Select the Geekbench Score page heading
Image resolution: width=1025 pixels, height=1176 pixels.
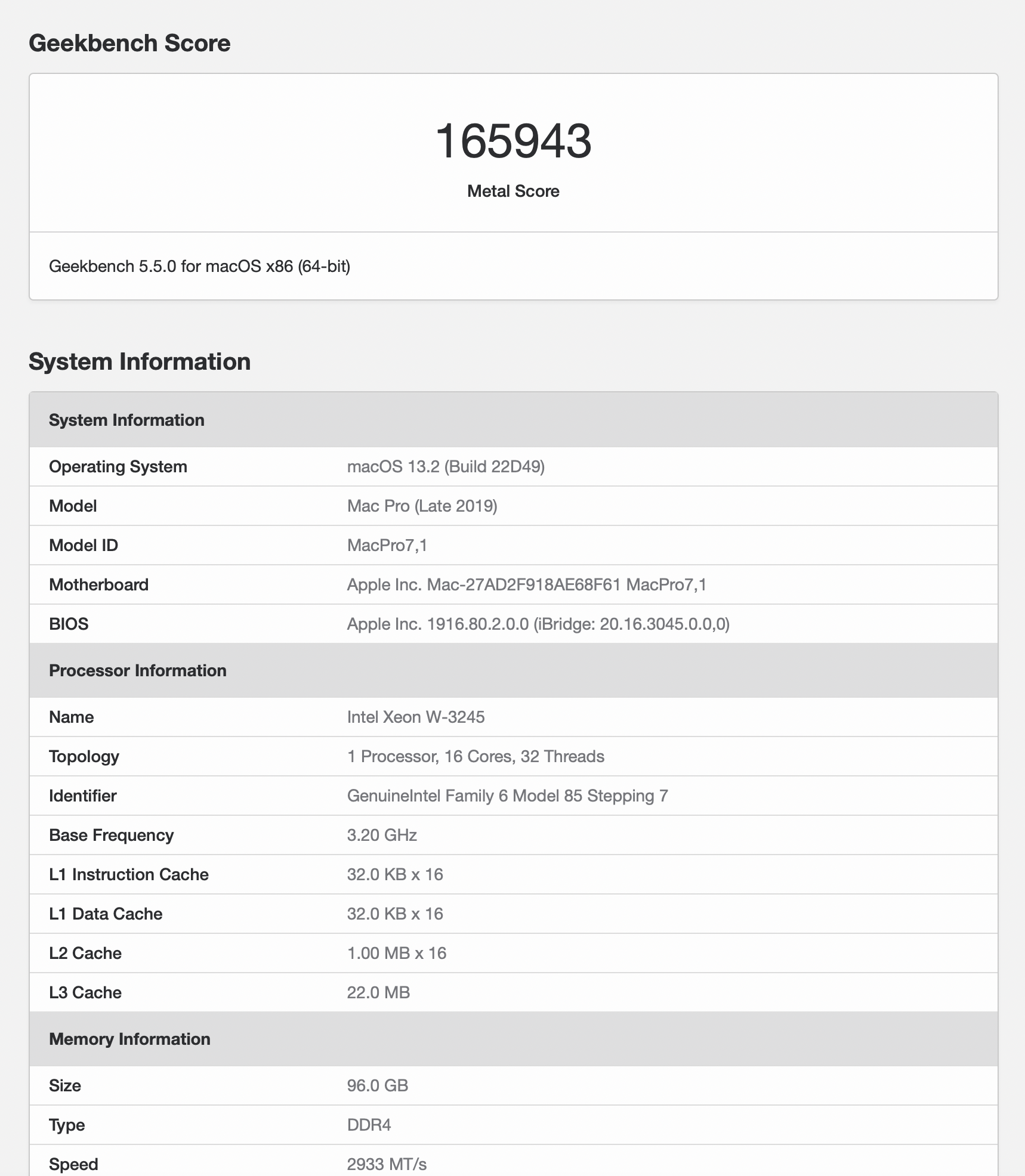point(129,44)
